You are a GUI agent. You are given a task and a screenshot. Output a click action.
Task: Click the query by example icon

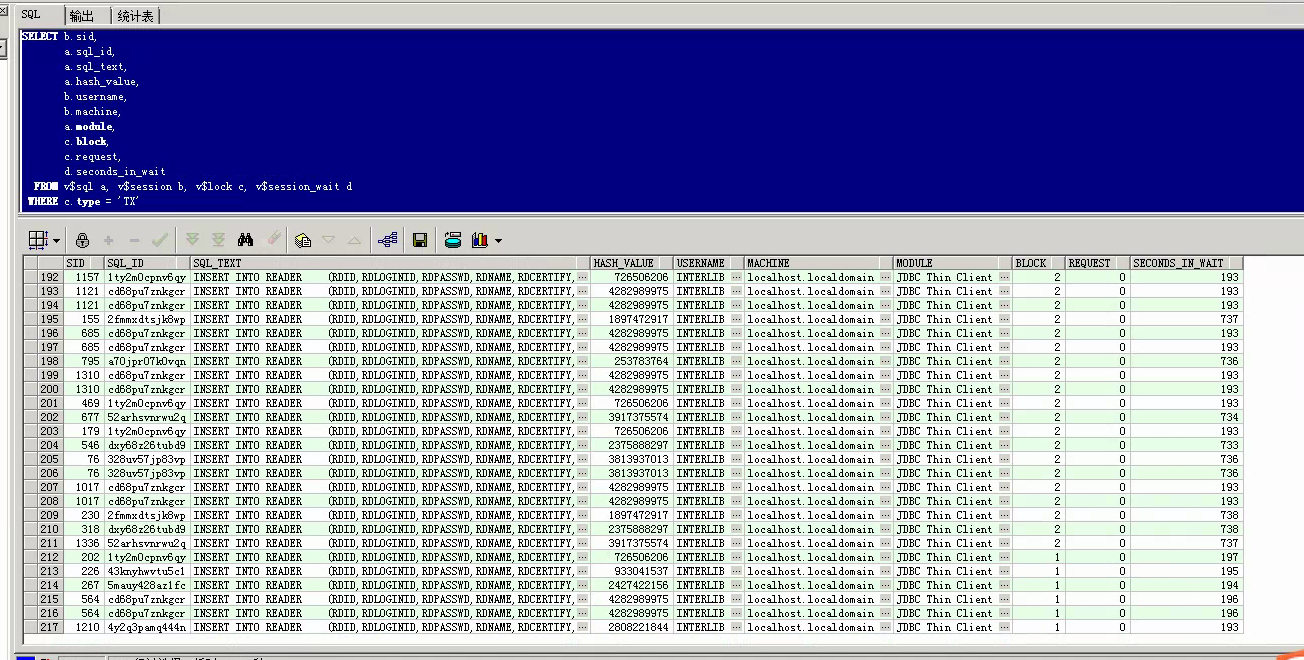[303, 240]
